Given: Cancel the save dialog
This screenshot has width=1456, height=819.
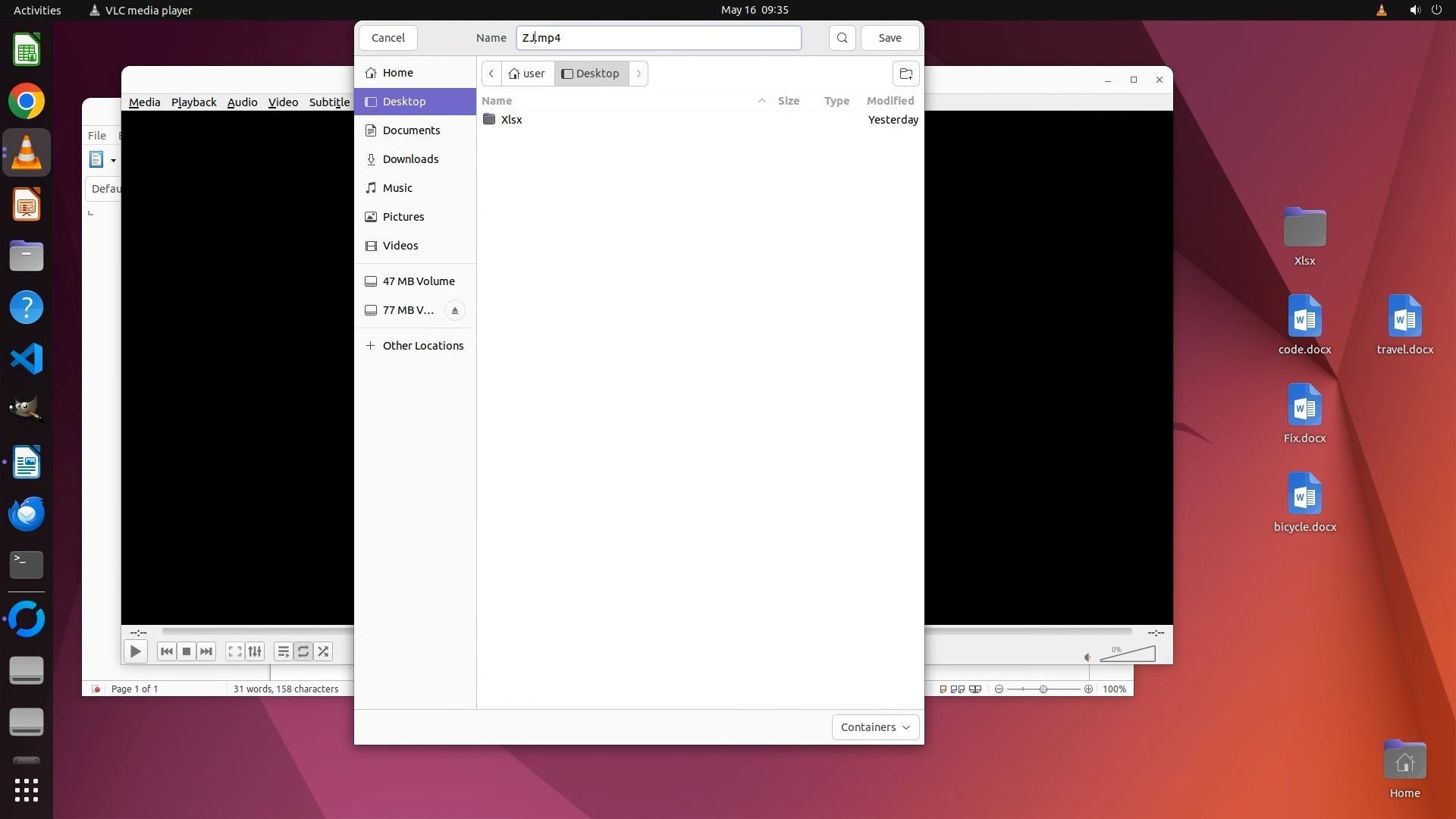Looking at the screenshot, I should (x=388, y=38).
